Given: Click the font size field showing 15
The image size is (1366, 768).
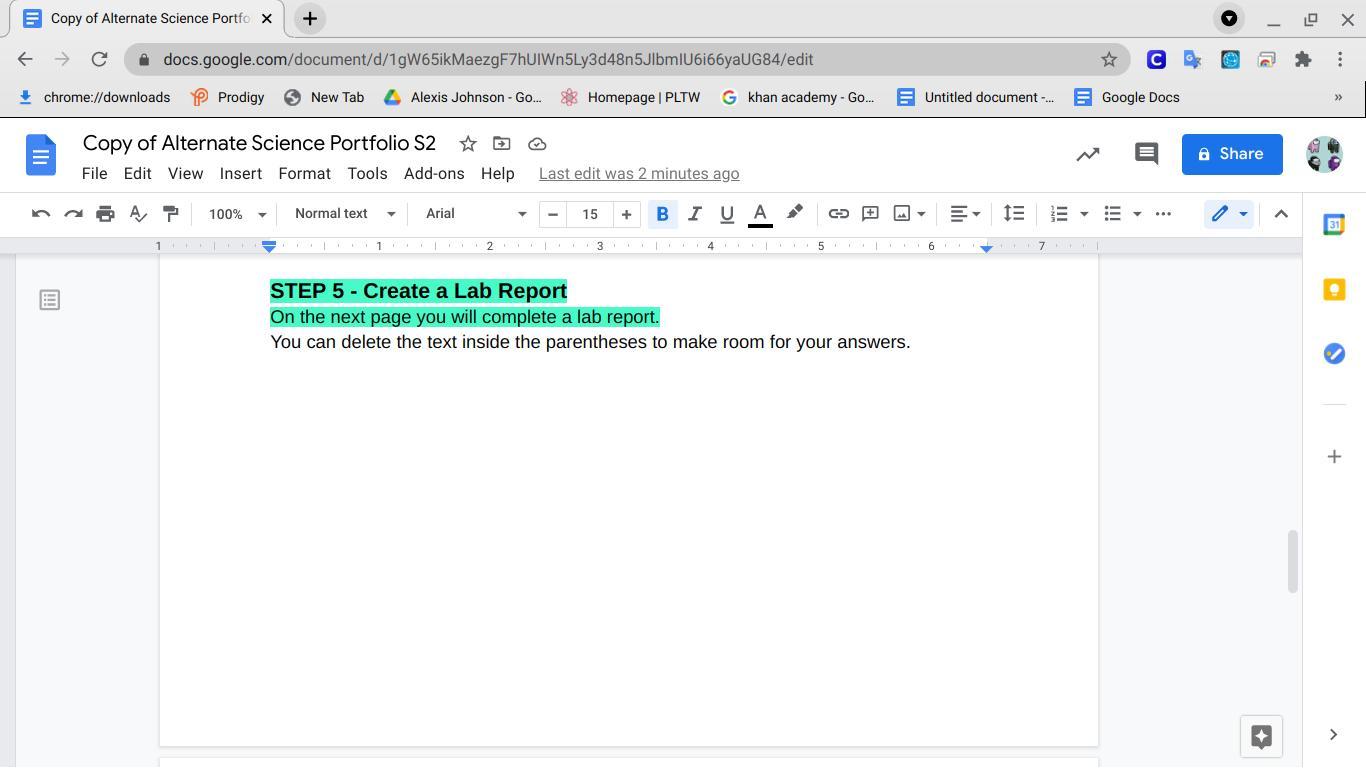Looking at the screenshot, I should pos(590,213).
